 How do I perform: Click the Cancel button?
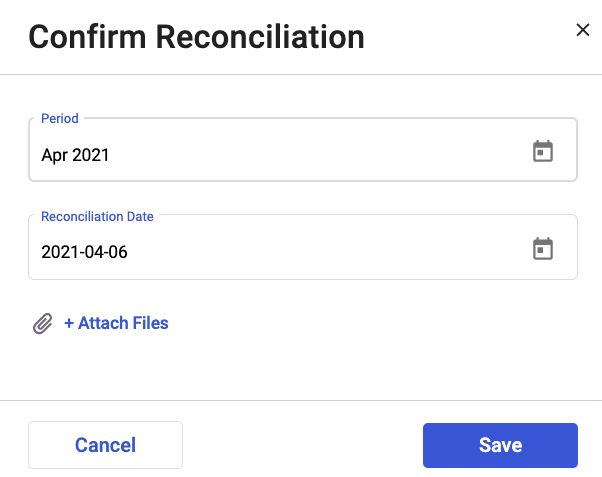point(106,445)
